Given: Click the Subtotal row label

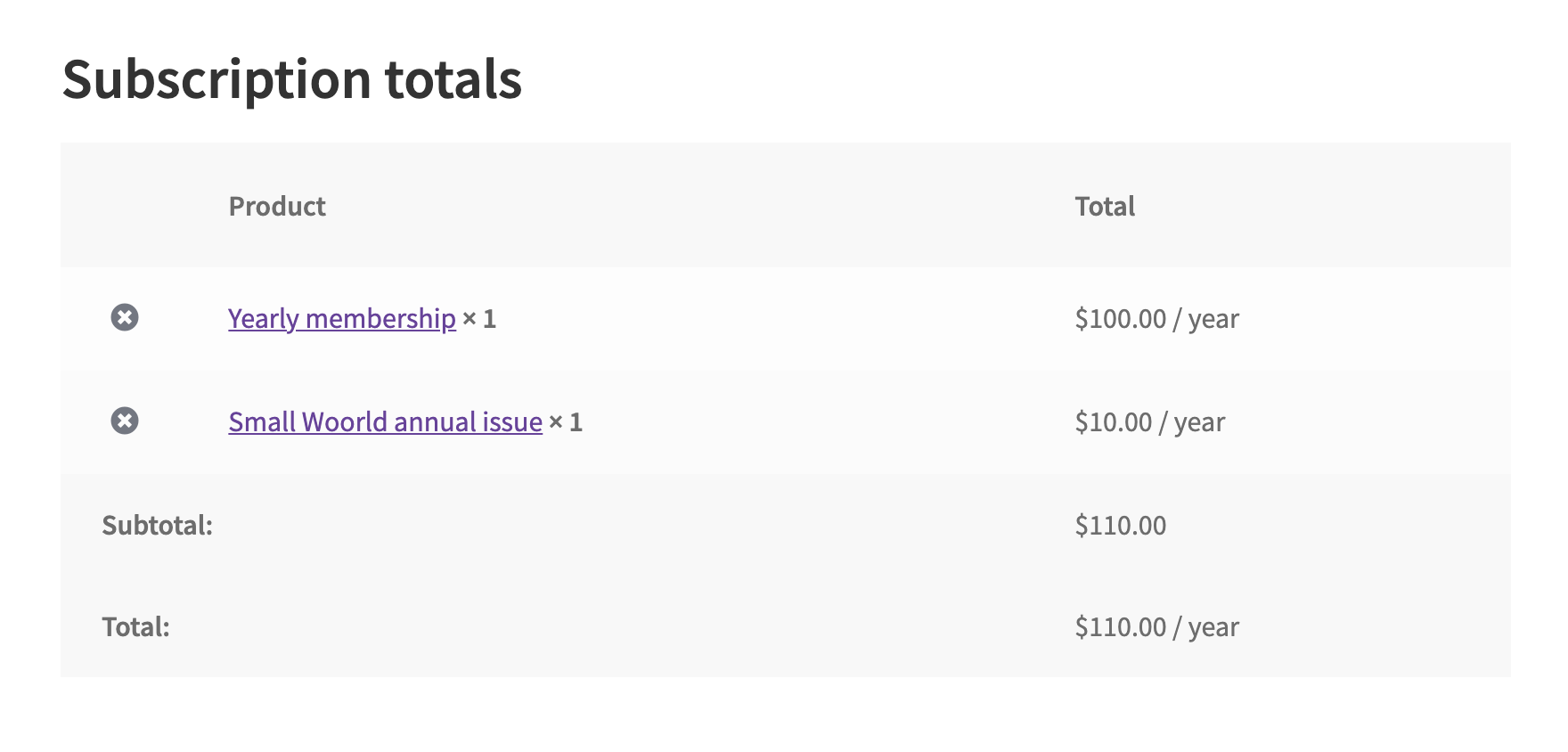Looking at the screenshot, I should [157, 525].
